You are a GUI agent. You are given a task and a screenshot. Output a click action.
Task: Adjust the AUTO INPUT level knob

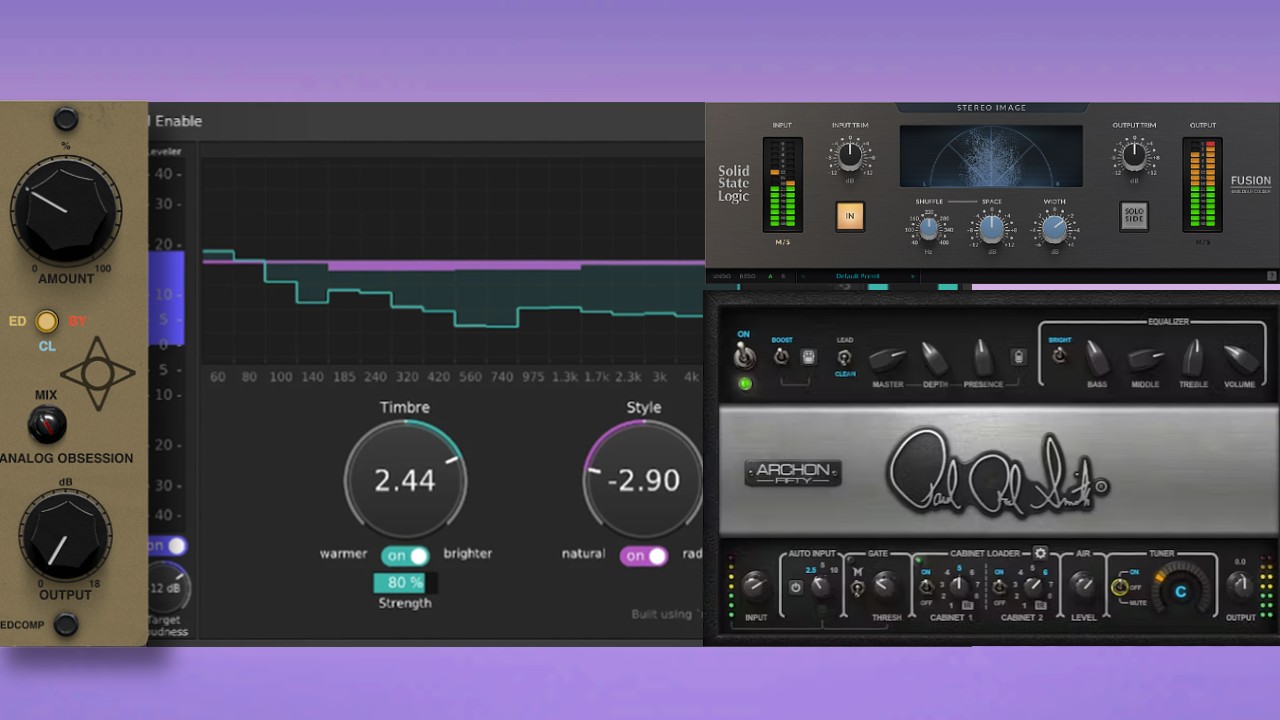(822, 587)
